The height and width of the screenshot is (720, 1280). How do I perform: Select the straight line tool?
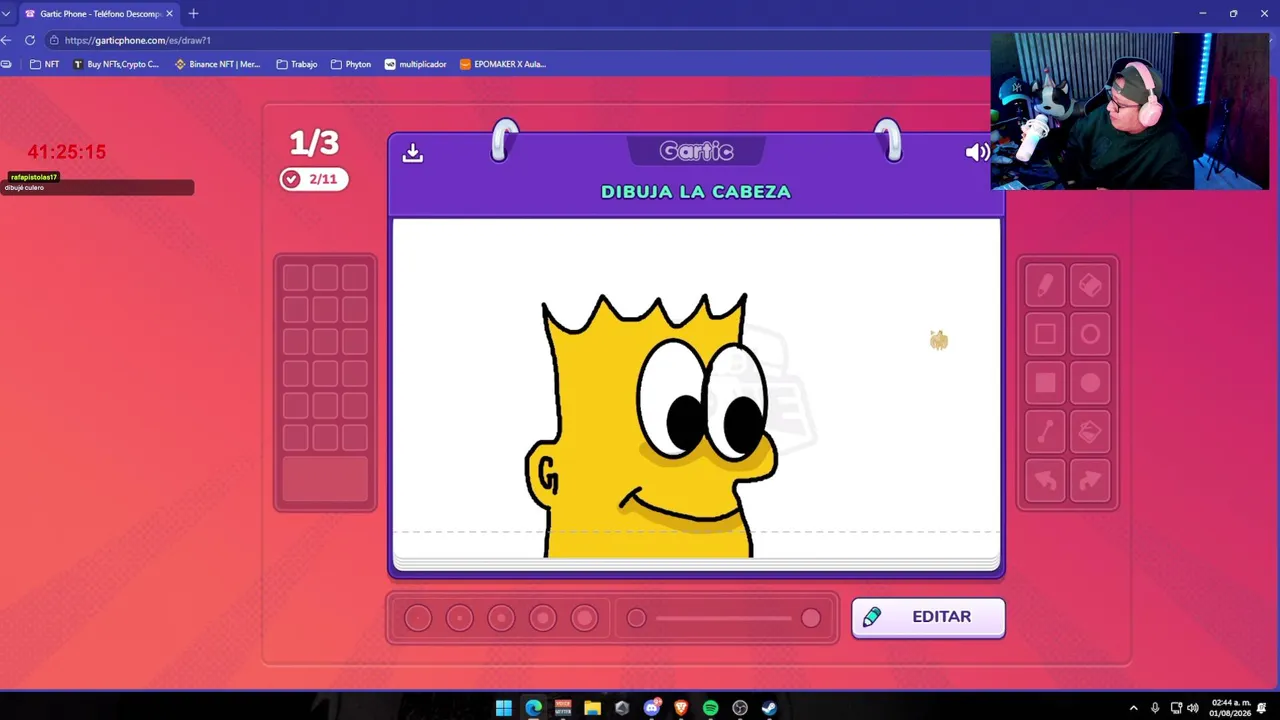coord(1045,432)
